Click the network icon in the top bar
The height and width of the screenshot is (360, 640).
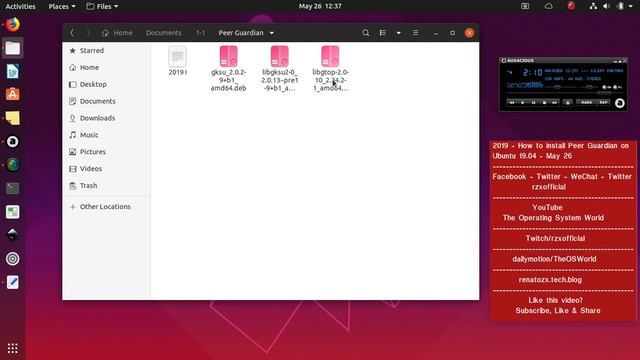pyautogui.click(x=593, y=6)
